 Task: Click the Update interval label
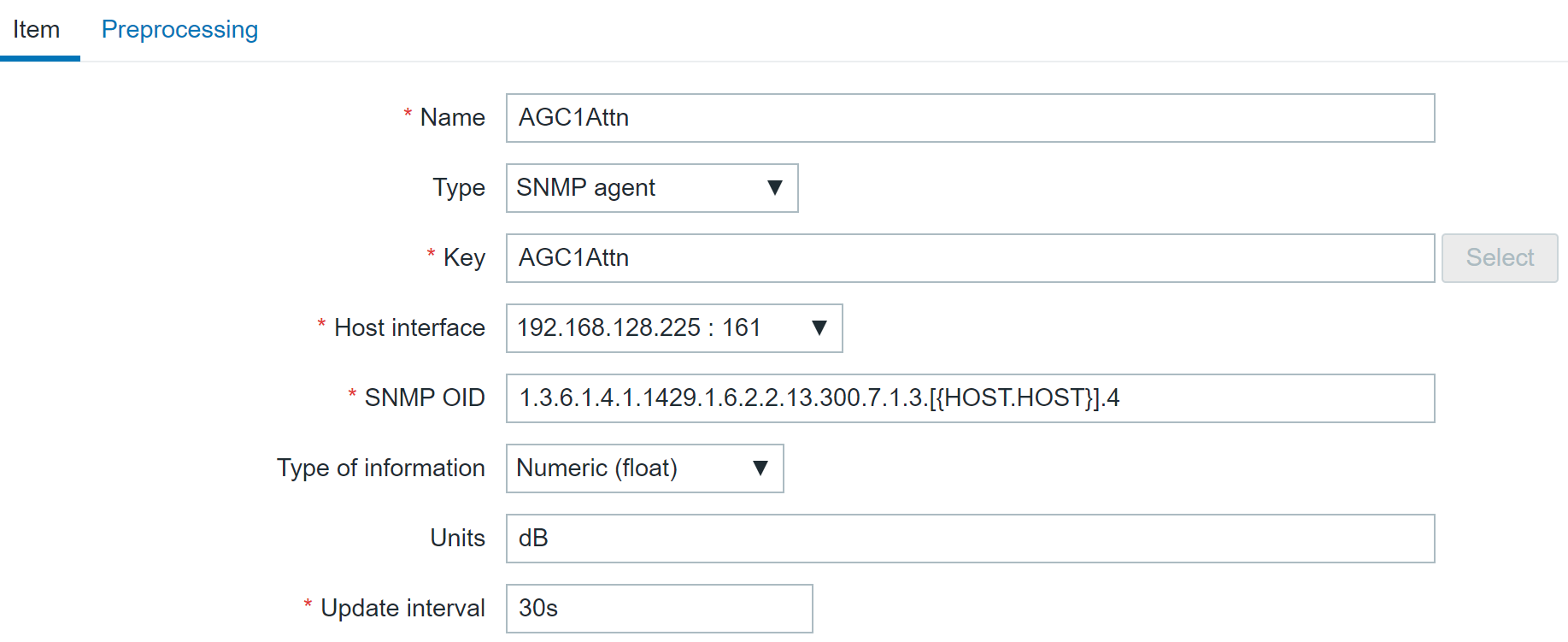click(x=402, y=609)
